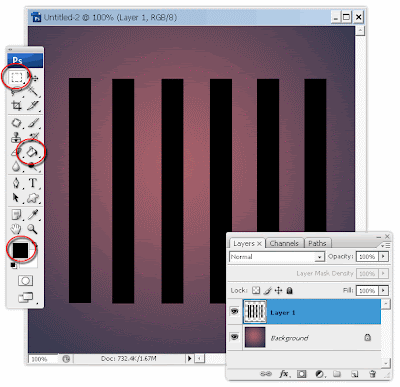The height and width of the screenshot is (387, 400).
Task: Toggle lock all padlock icon
Action: point(289,291)
